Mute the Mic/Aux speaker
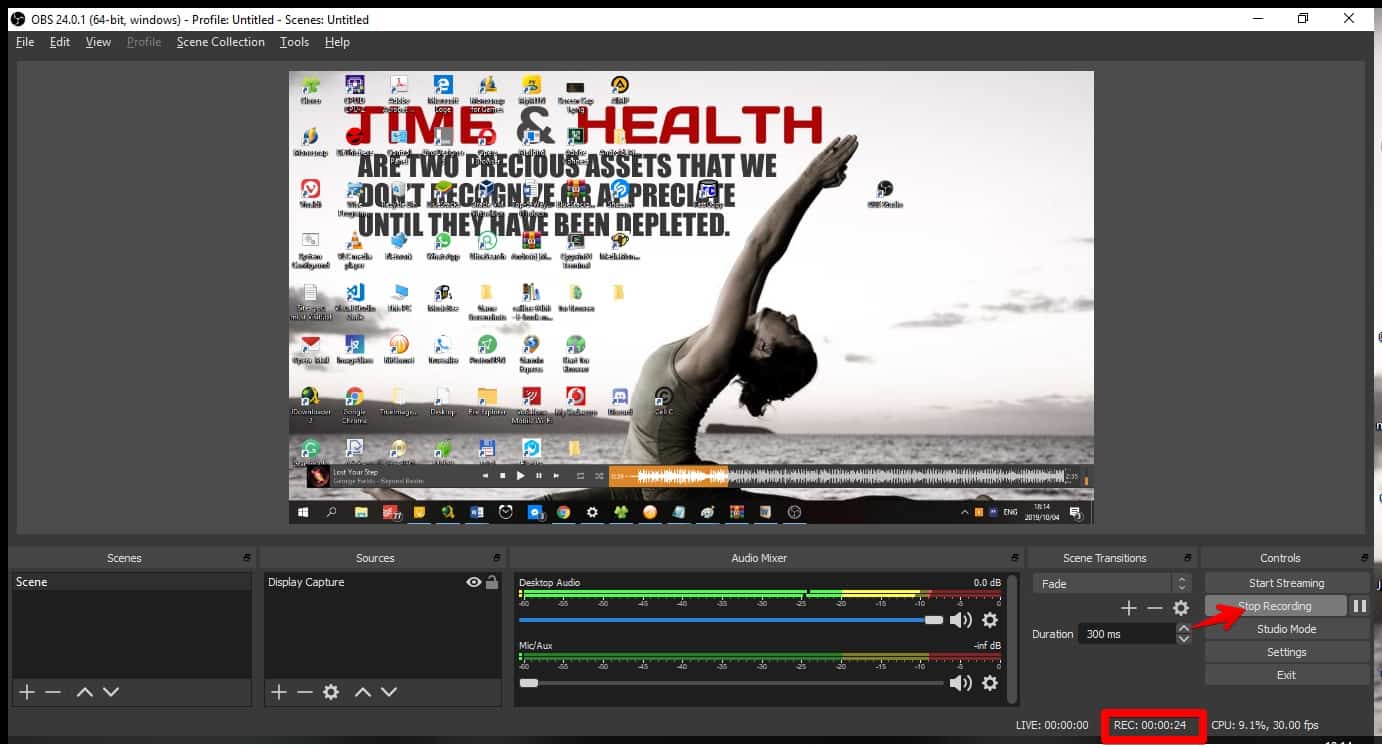This screenshot has width=1382, height=748. (960, 683)
